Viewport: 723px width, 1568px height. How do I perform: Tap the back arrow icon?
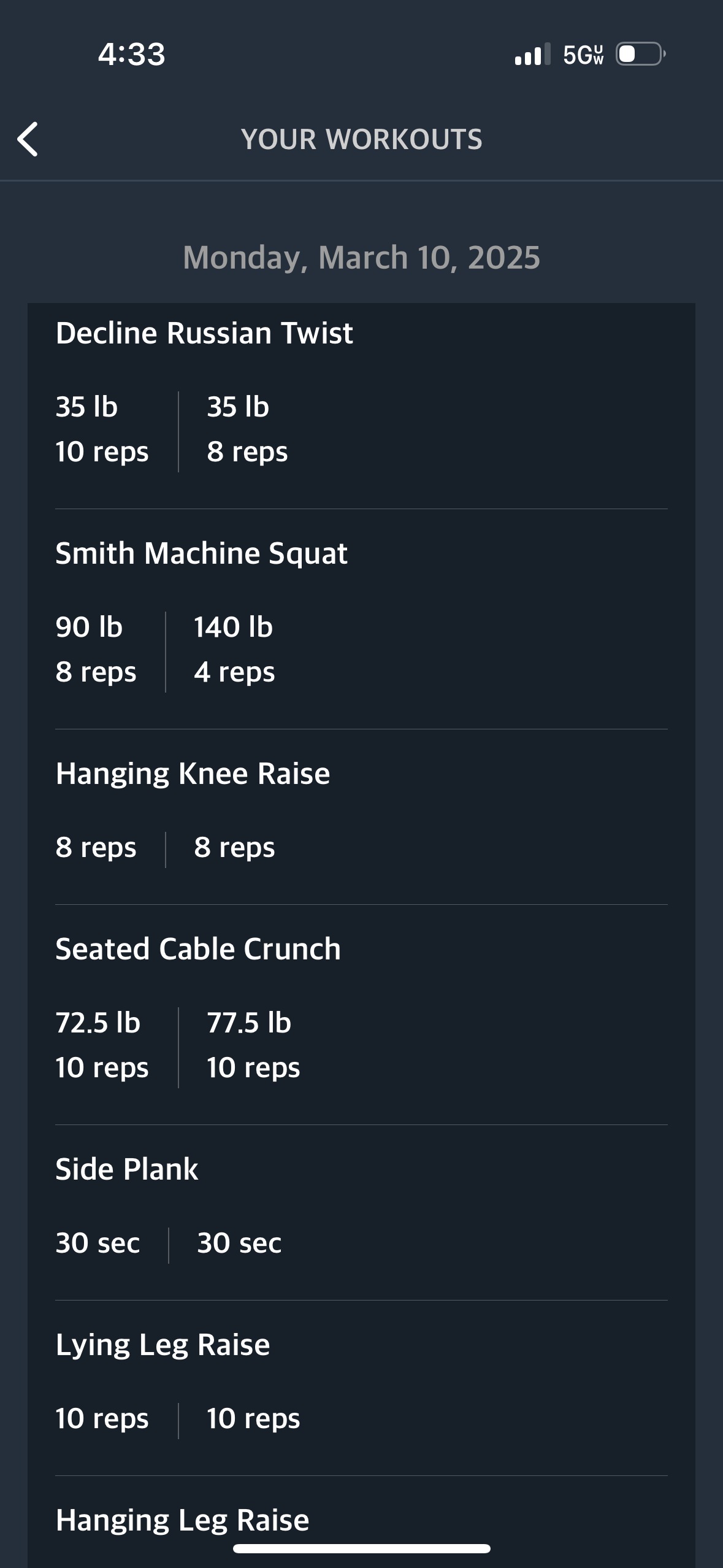click(x=28, y=139)
